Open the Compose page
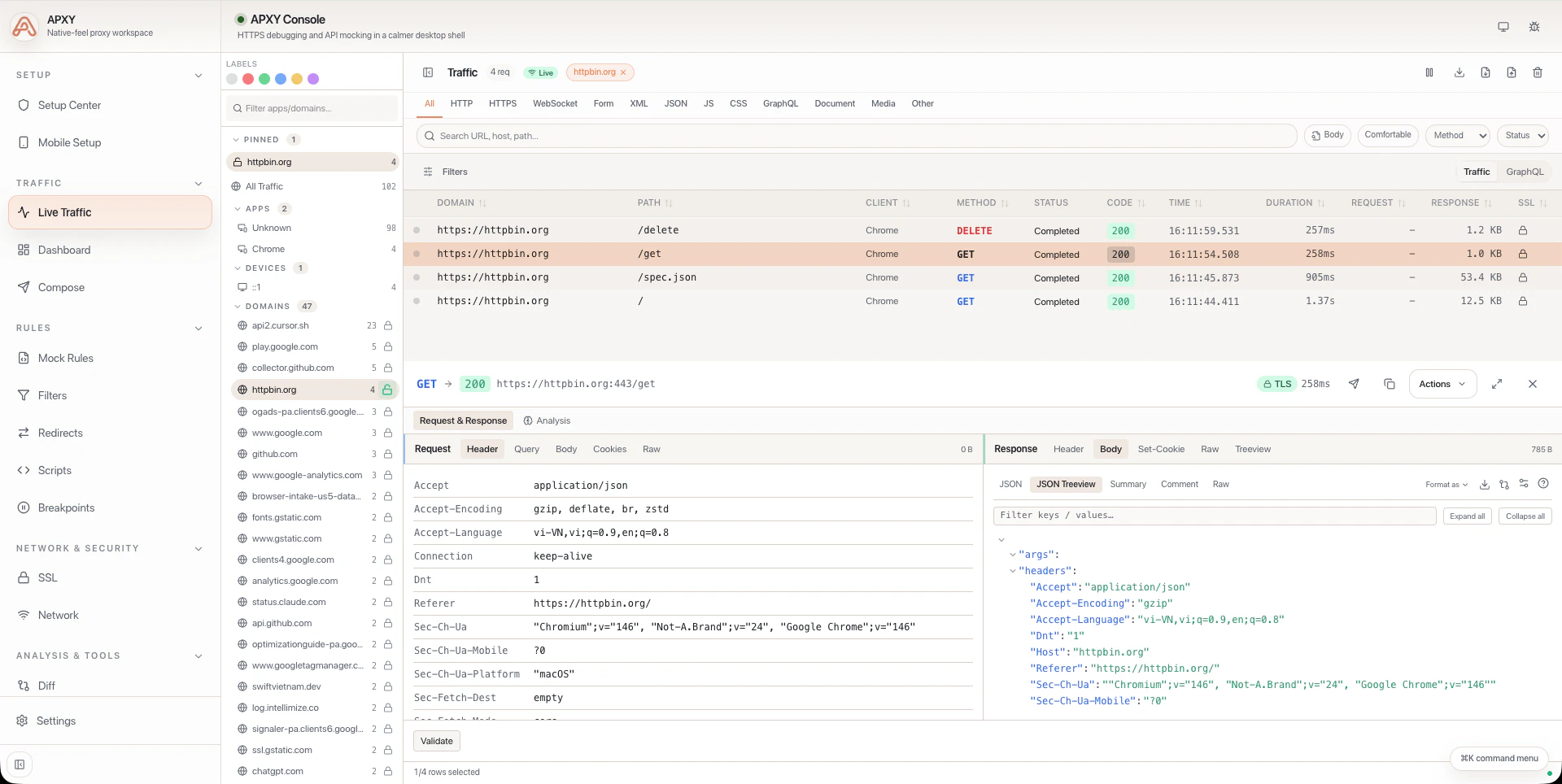The image size is (1562, 784). pyautogui.click(x=110, y=287)
